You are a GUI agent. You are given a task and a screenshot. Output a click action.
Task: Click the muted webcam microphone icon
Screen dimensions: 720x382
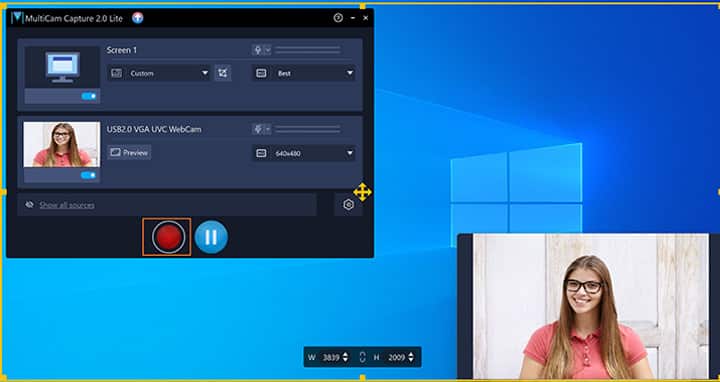pos(258,129)
